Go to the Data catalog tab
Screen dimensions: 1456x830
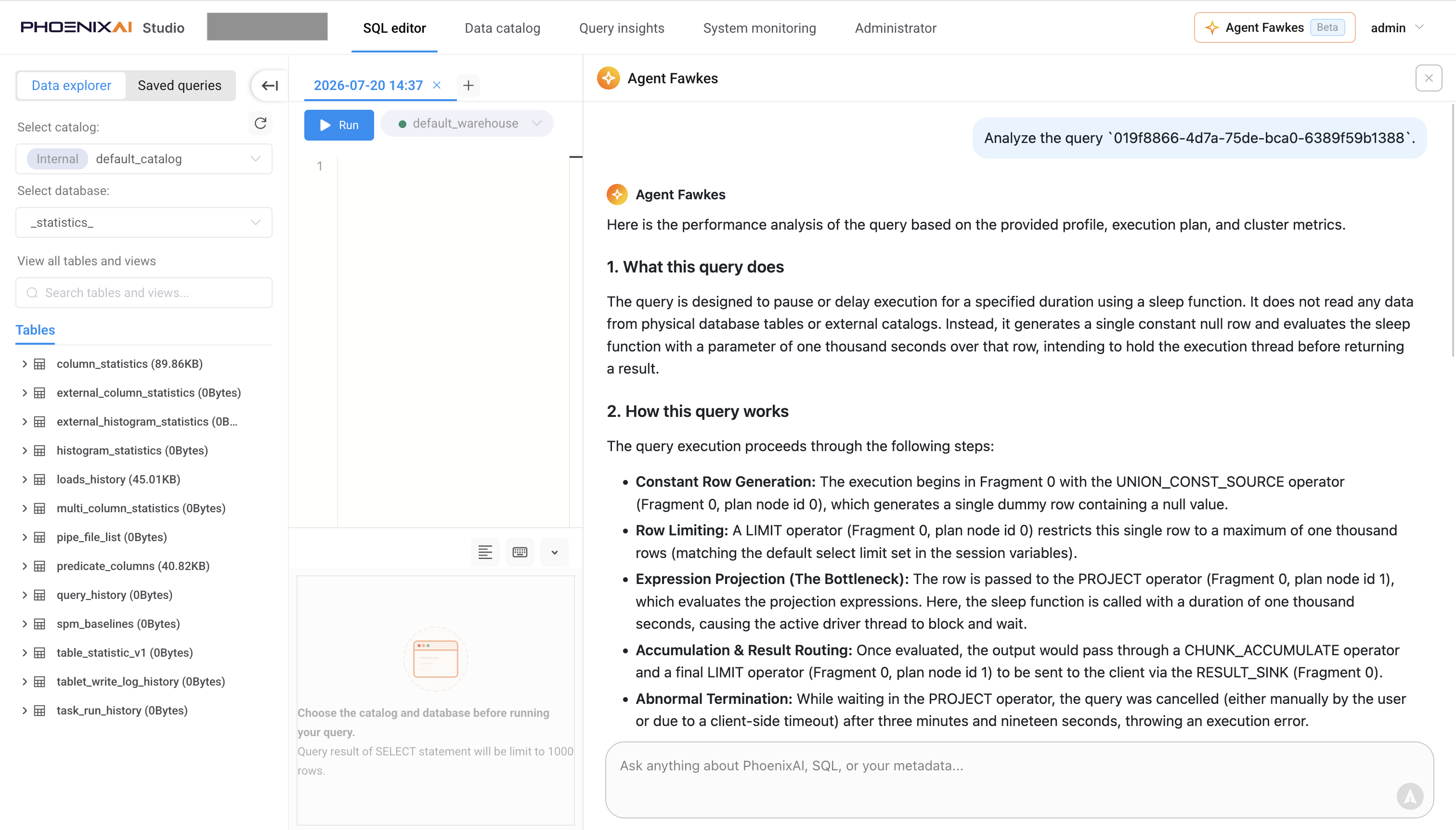click(x=502, y=28)
